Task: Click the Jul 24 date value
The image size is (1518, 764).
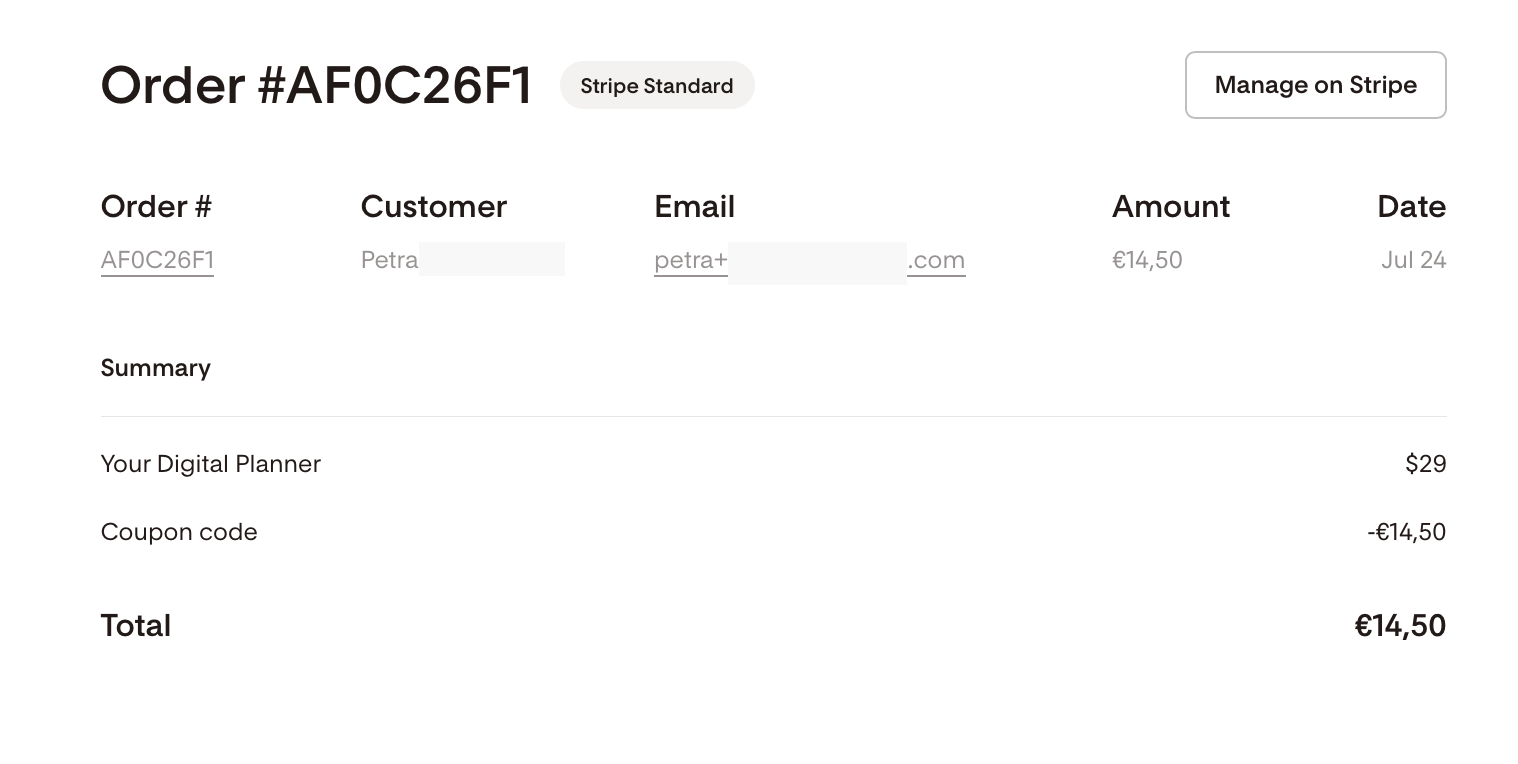Action: tap(1413, 260)
